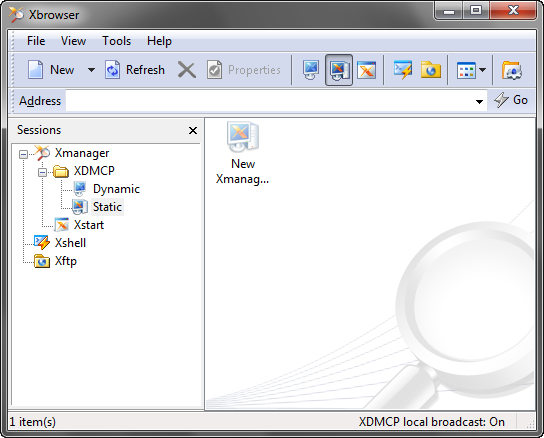Click the Xftp folder toolbar icon
Image resolution: width=544 pixels, height=438 pixels.
431,69
